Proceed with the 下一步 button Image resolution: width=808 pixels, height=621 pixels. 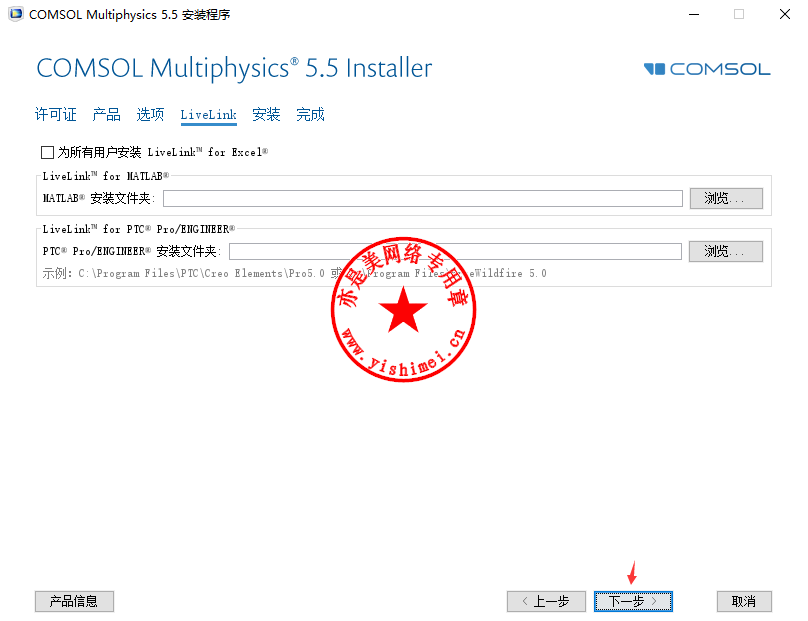click(x=633, y=601)
